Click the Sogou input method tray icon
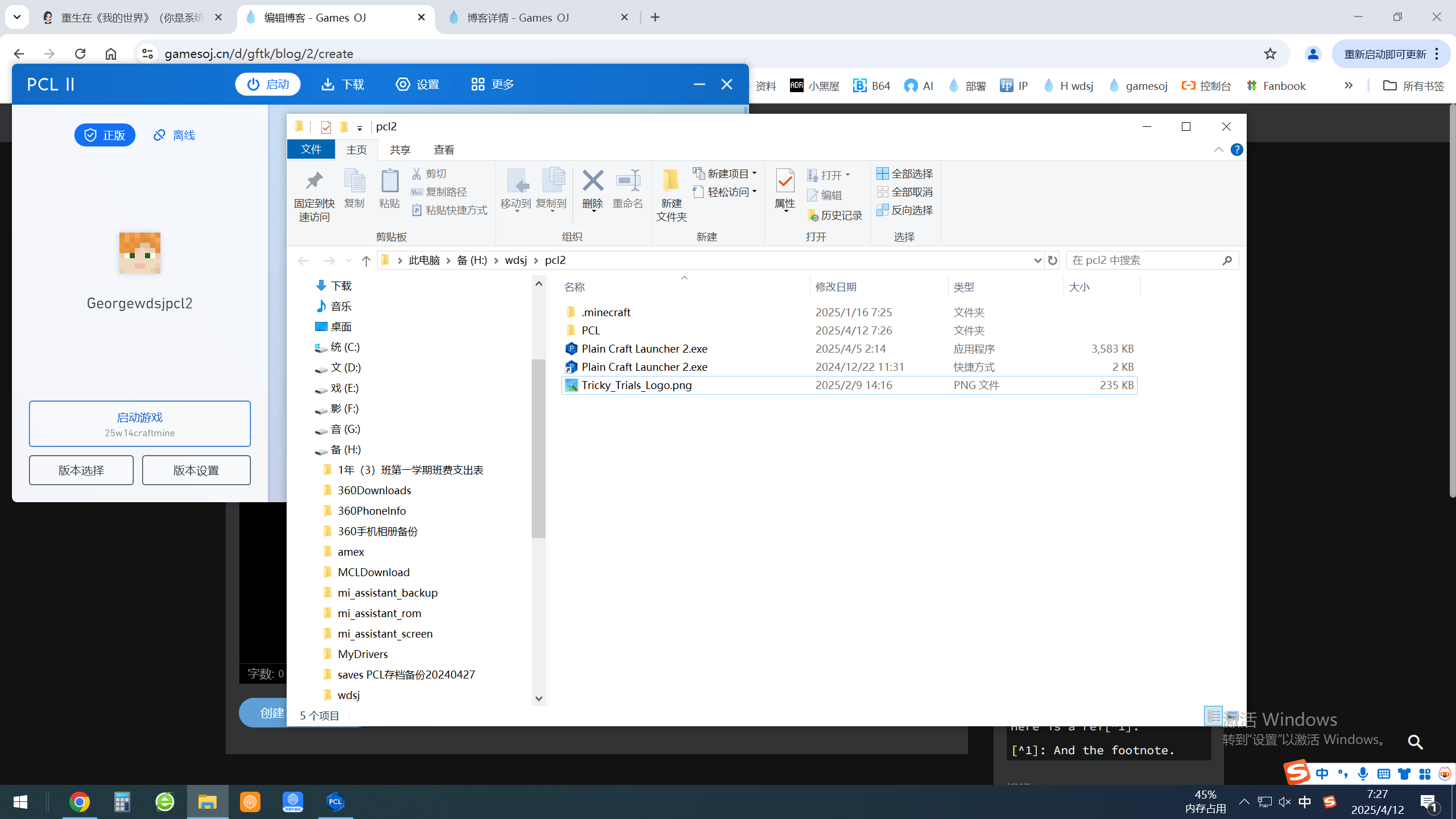 (x=1329, y=802)
